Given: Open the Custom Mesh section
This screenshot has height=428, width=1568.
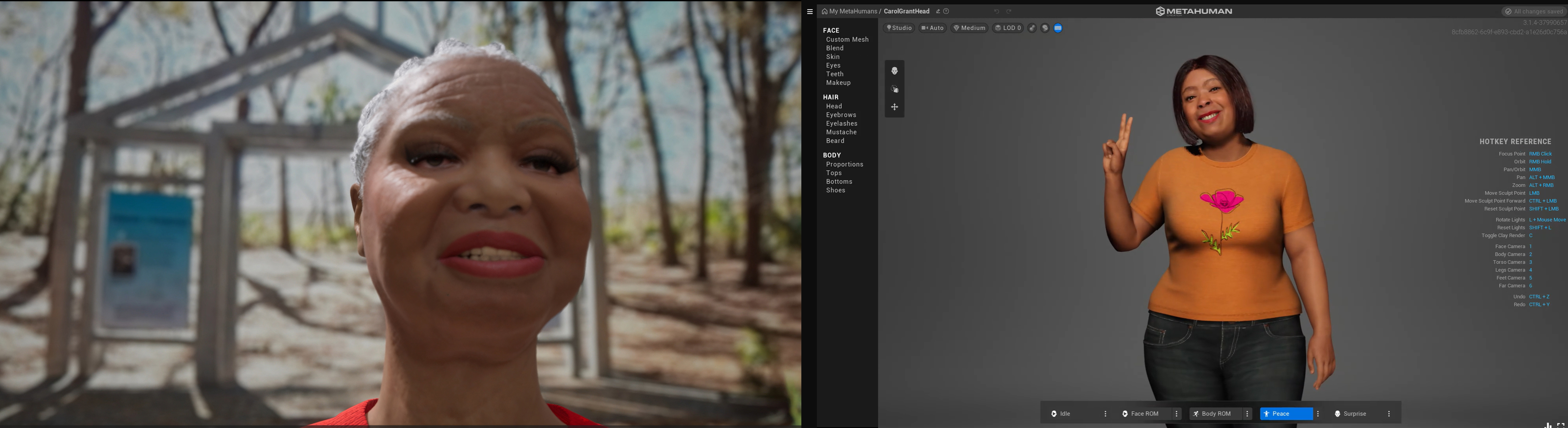Looking at the screenshot, I should point(847,39).
